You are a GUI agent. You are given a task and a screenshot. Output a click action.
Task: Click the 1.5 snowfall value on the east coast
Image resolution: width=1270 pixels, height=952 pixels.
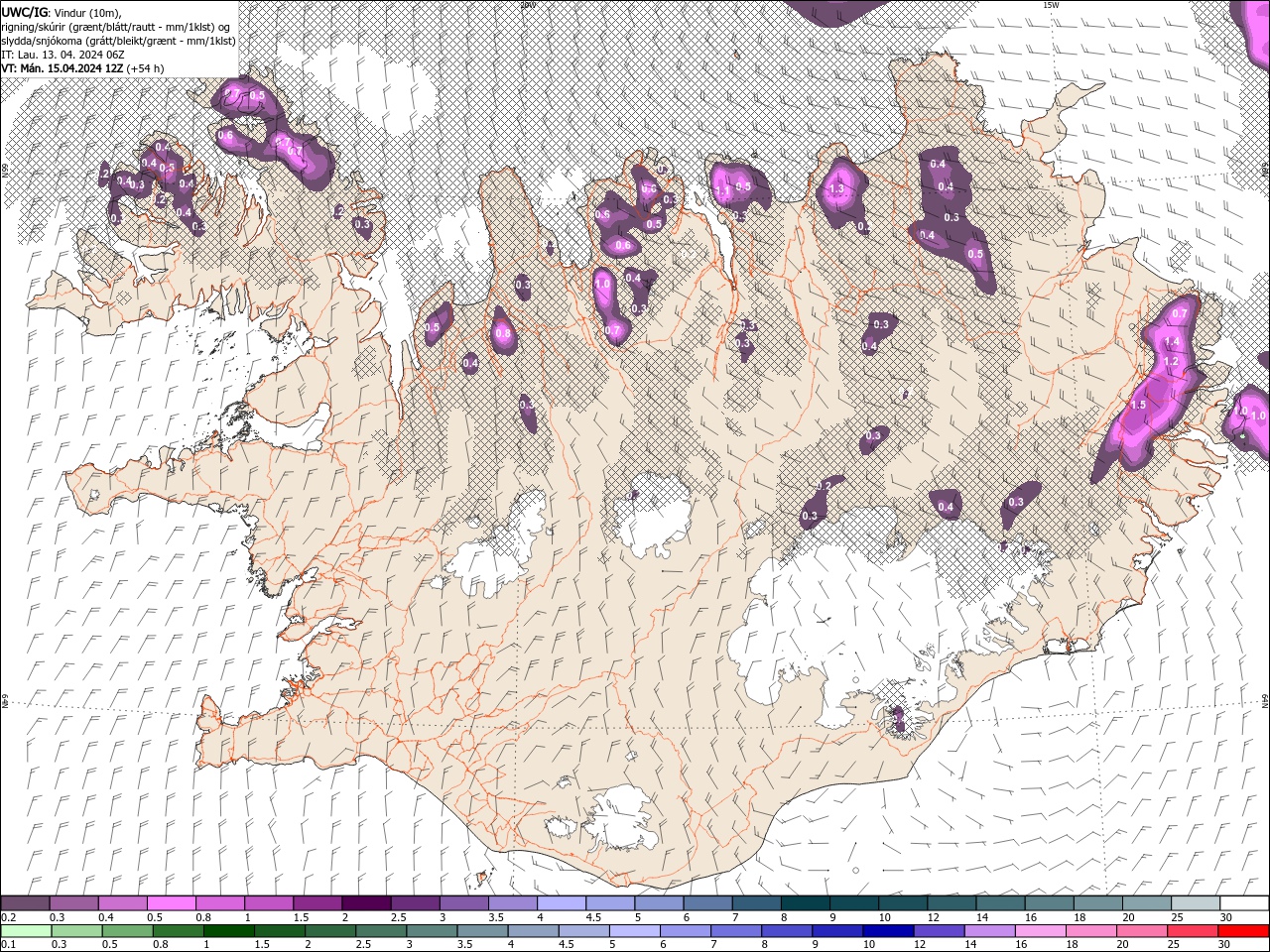coord(1138,405)
